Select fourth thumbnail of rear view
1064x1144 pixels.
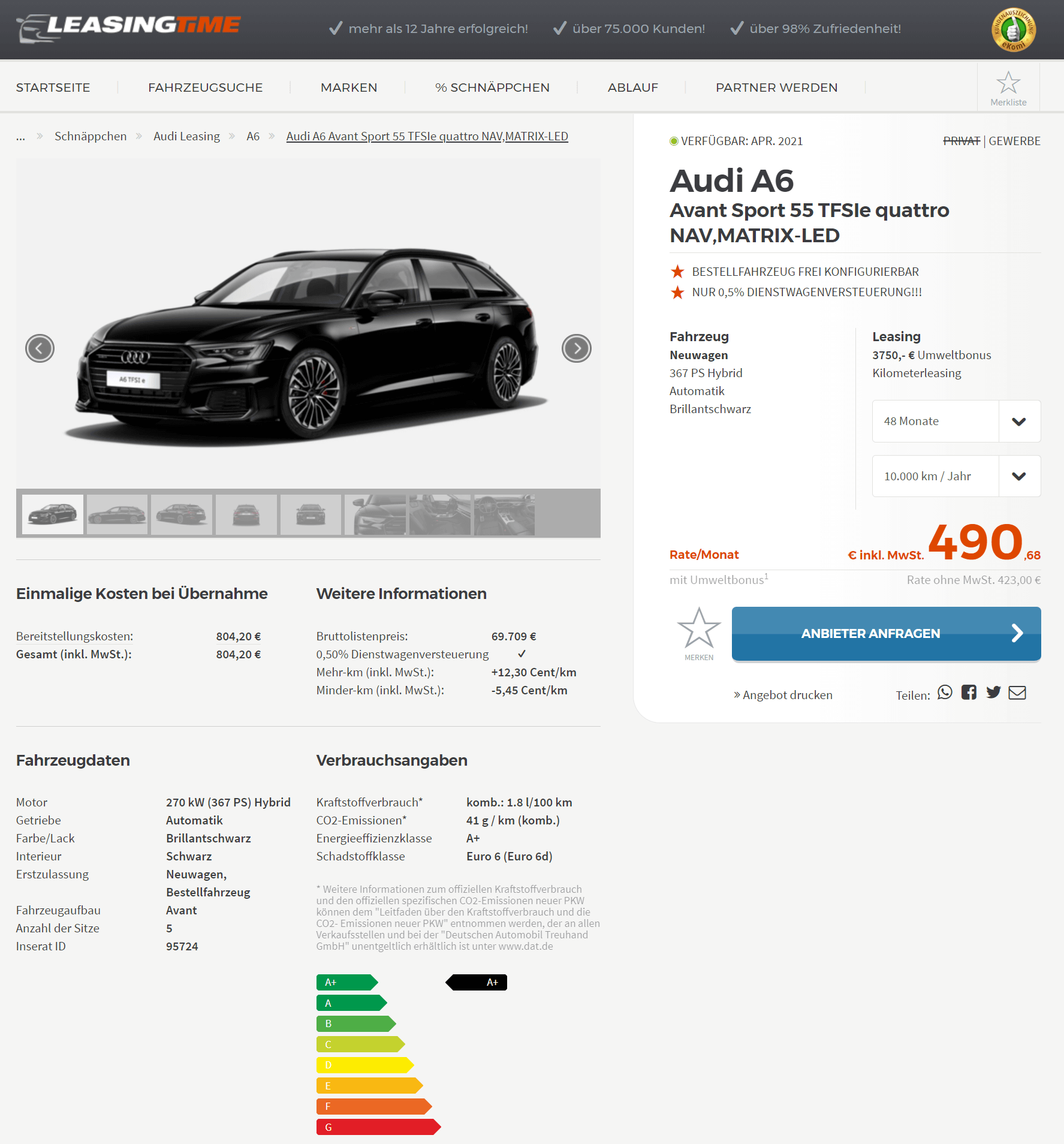pos(246,514)
